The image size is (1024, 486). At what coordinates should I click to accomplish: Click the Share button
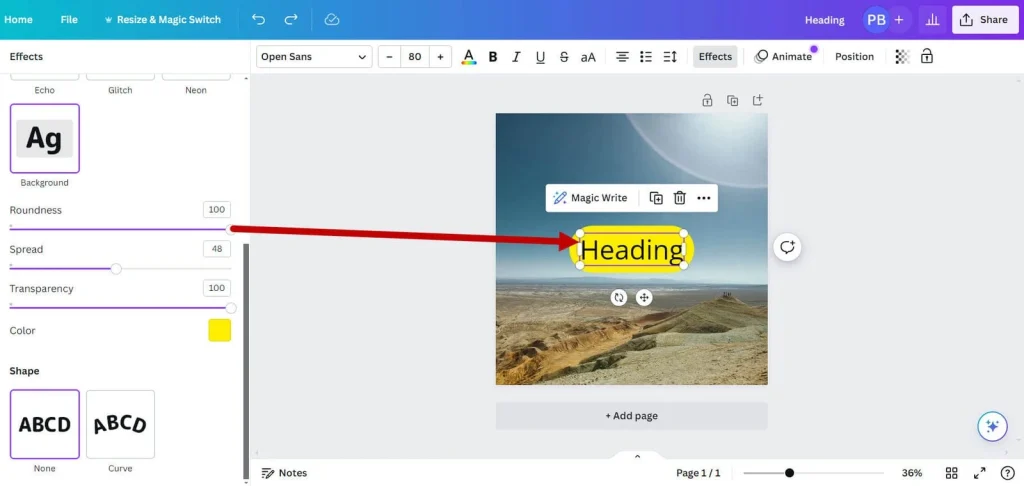pos(985,20)
